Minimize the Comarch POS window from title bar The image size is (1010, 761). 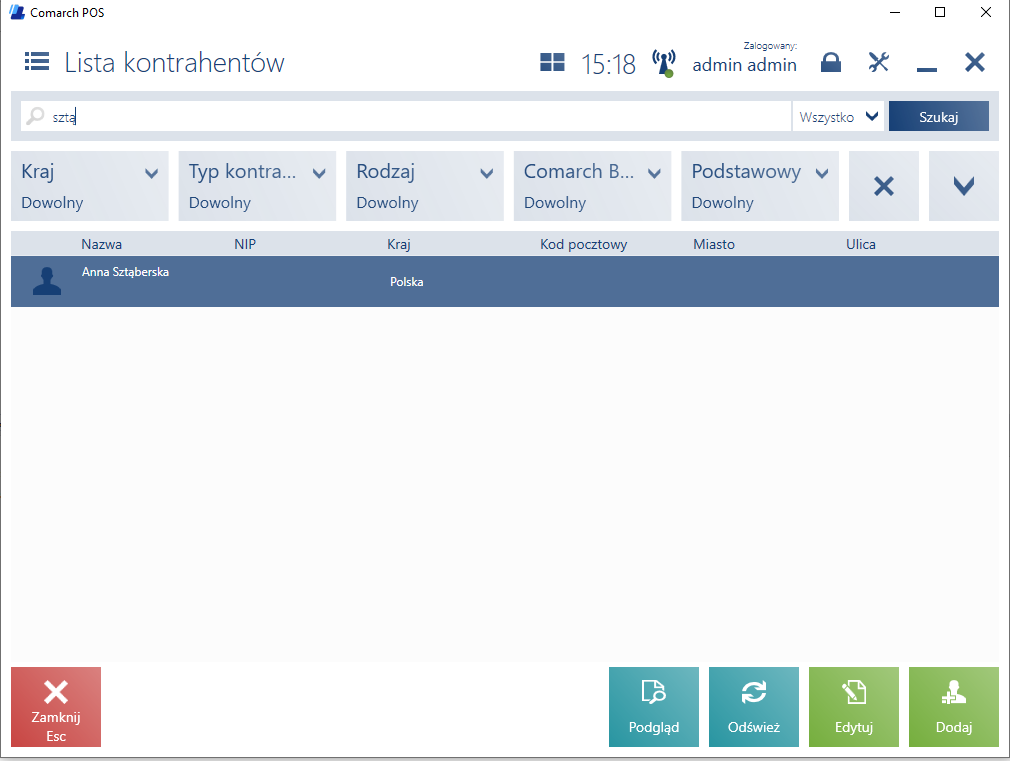click(895, 12)
